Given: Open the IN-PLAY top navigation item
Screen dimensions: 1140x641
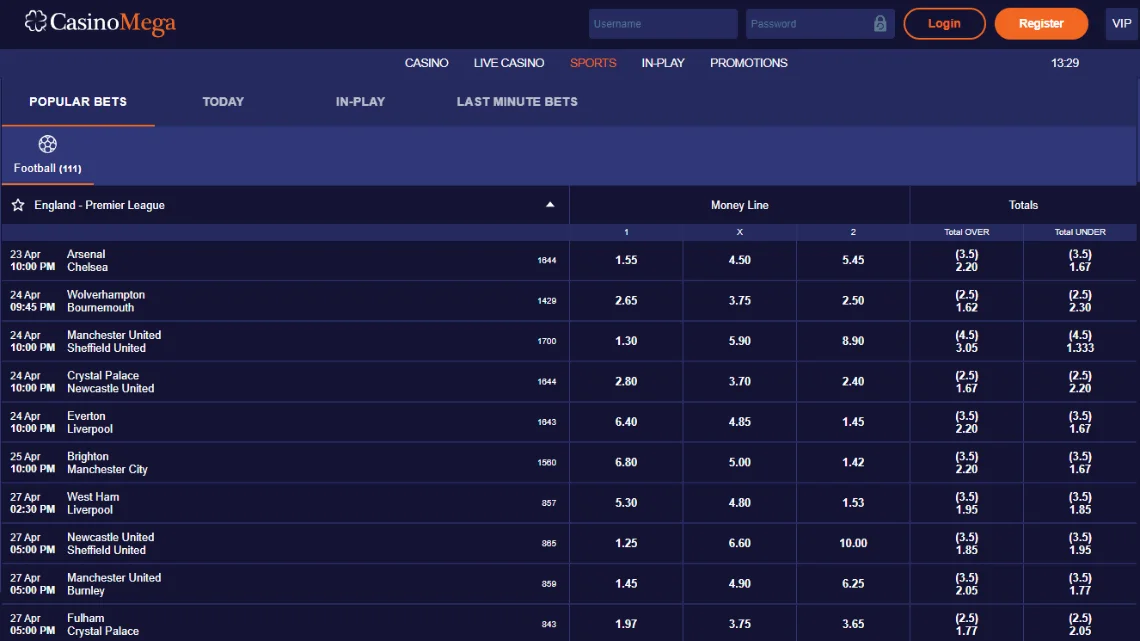Looking at the screenshot, I should pos(663,63).
